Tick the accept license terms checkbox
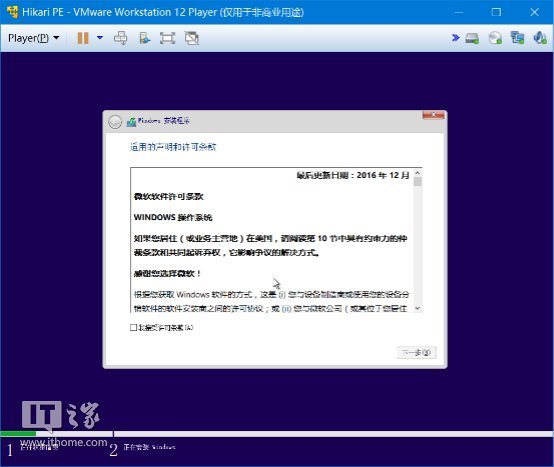 point(133,327)
